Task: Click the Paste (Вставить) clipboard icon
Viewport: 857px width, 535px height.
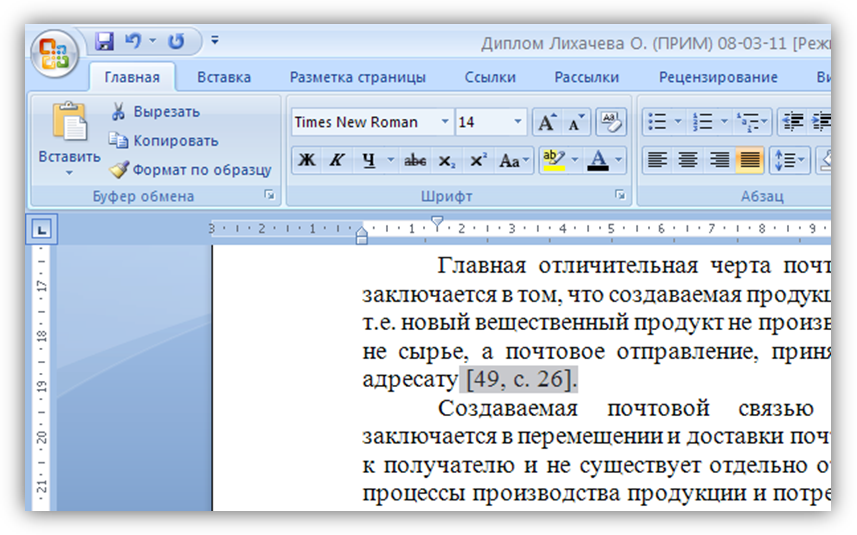Action: [70, 122]
